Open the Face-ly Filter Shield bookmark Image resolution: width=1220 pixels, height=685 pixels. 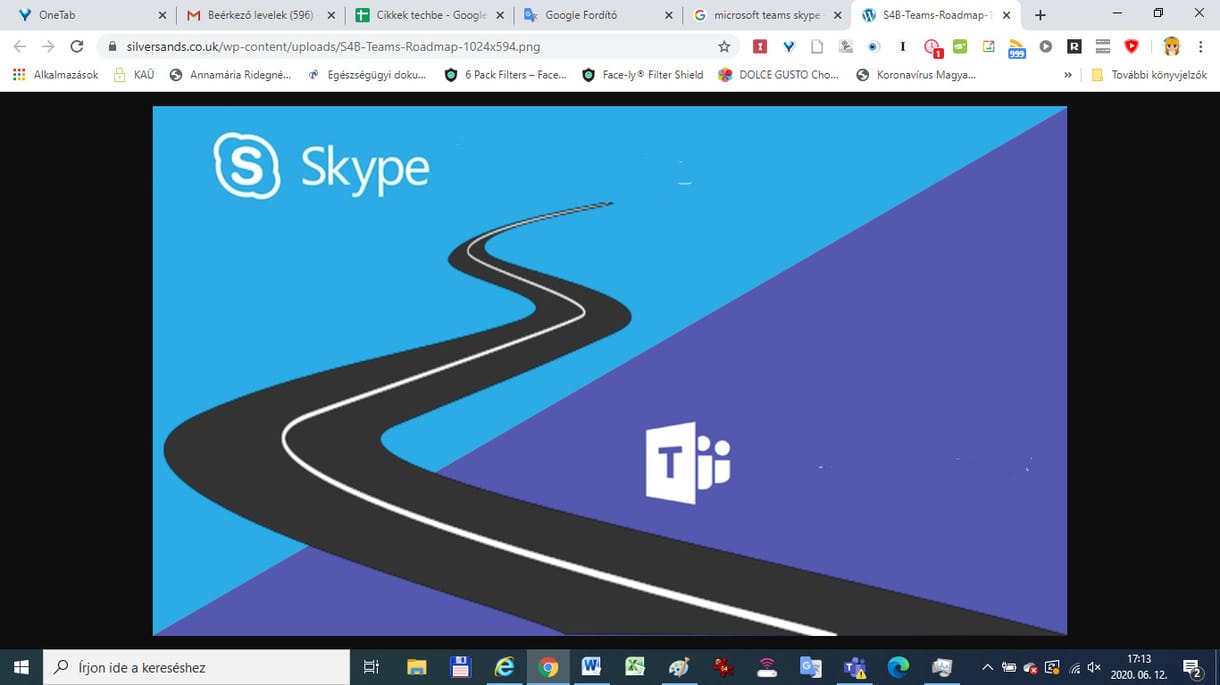coord(642,75)
